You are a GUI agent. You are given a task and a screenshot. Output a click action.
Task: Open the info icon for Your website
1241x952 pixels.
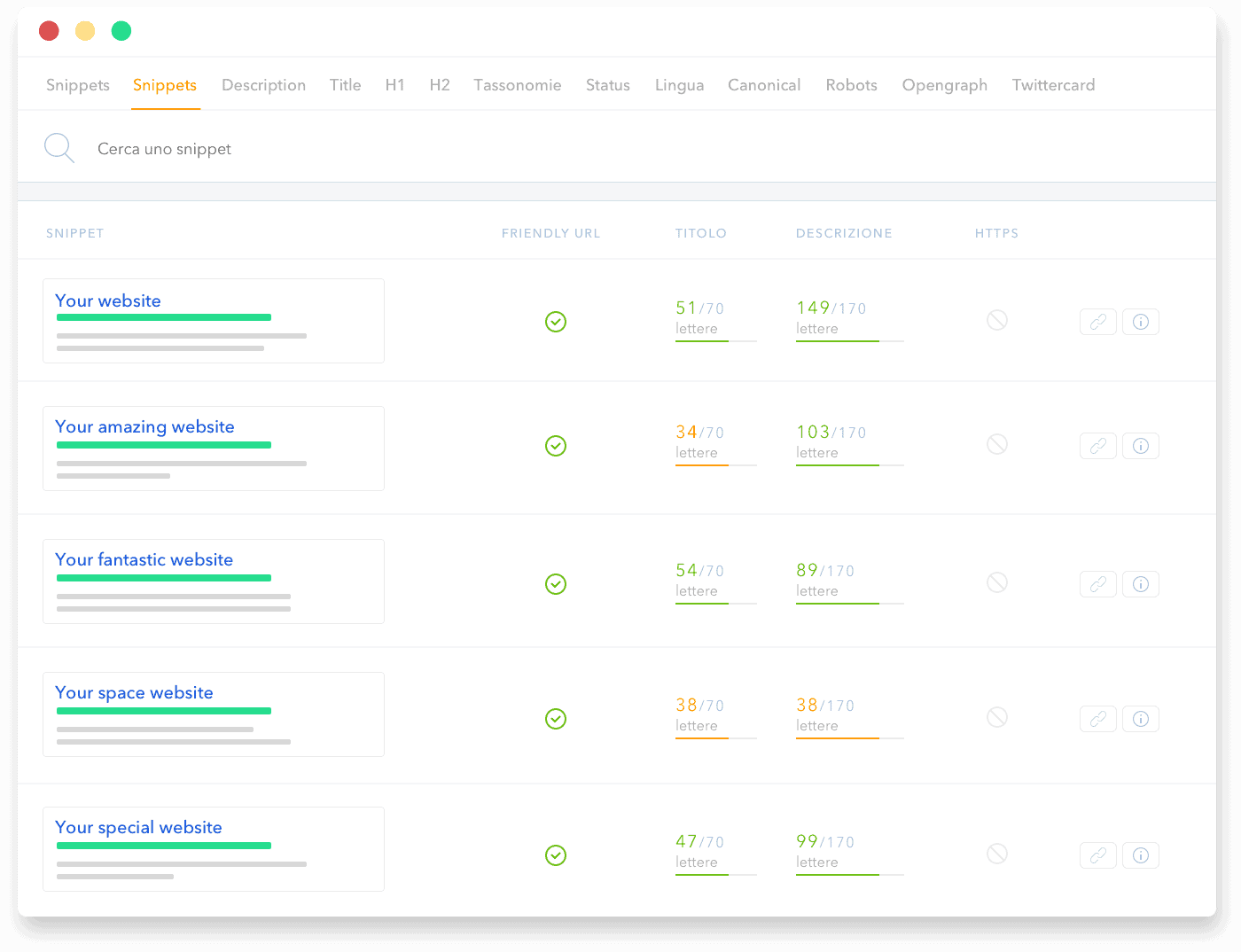[x=1141, y=322]
